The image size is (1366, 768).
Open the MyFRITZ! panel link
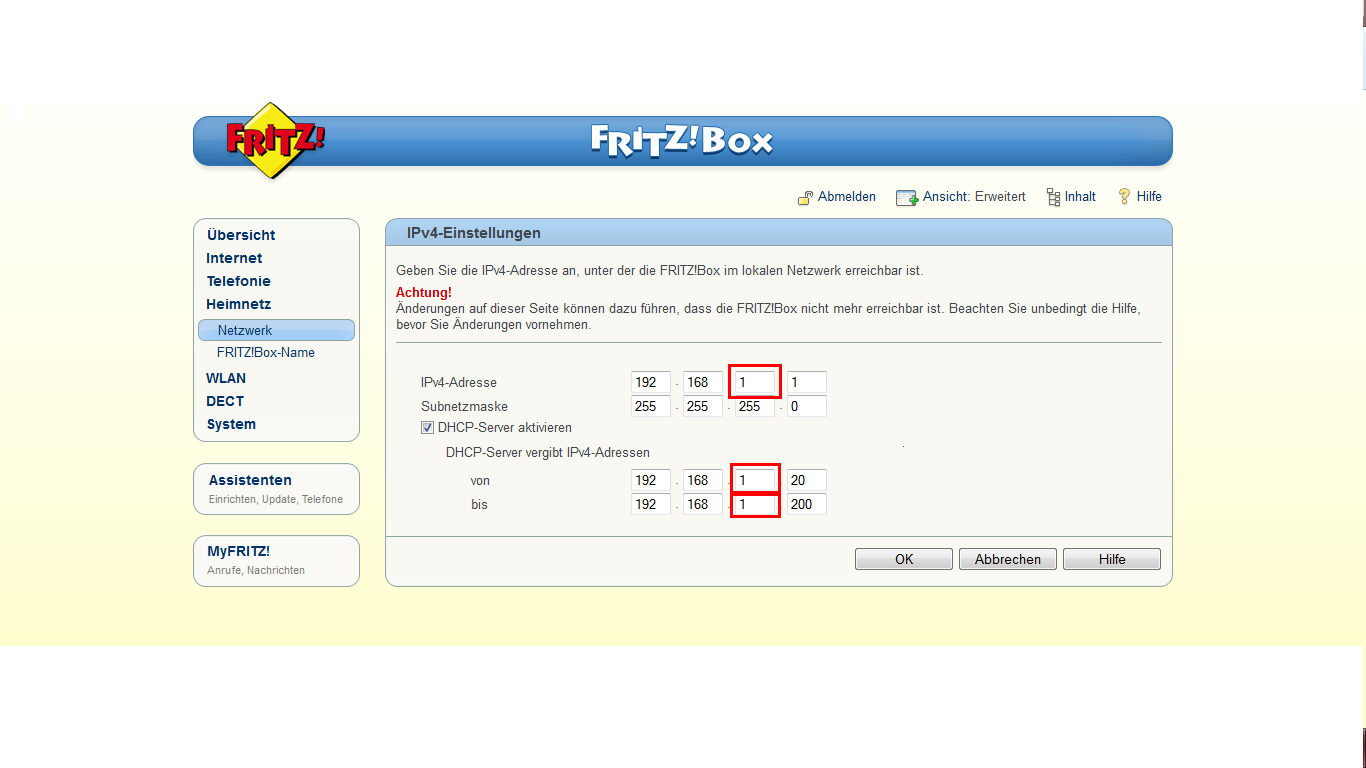pos(238,551)
